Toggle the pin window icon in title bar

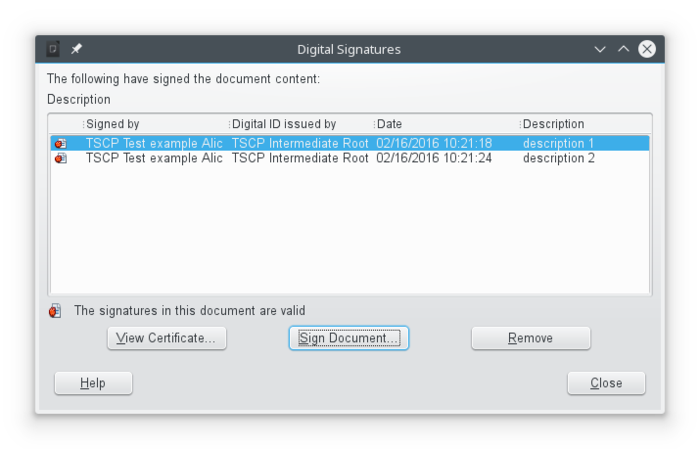point(77,49)
